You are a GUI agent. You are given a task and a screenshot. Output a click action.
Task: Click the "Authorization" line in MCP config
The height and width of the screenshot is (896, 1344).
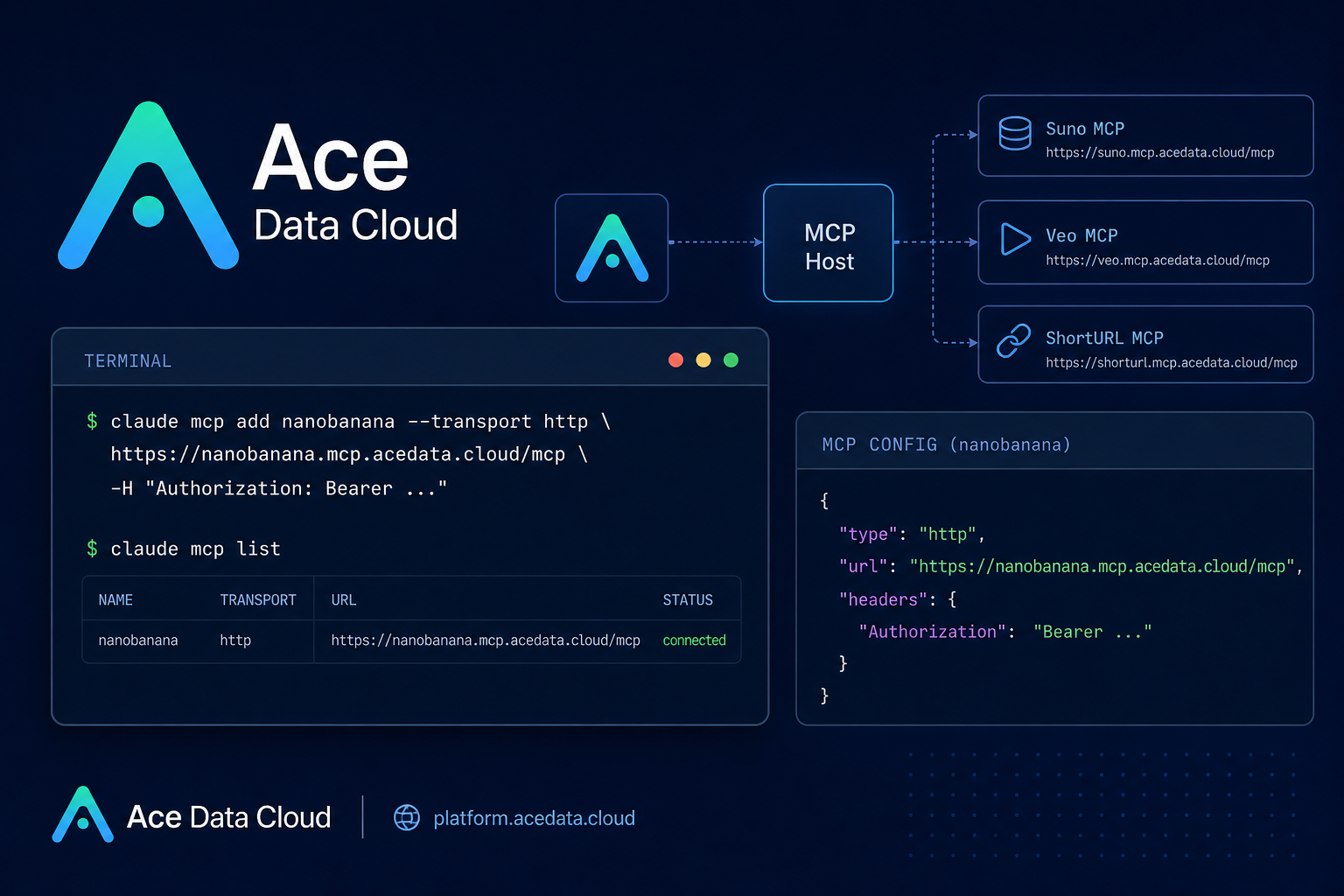coord(1005,632)
